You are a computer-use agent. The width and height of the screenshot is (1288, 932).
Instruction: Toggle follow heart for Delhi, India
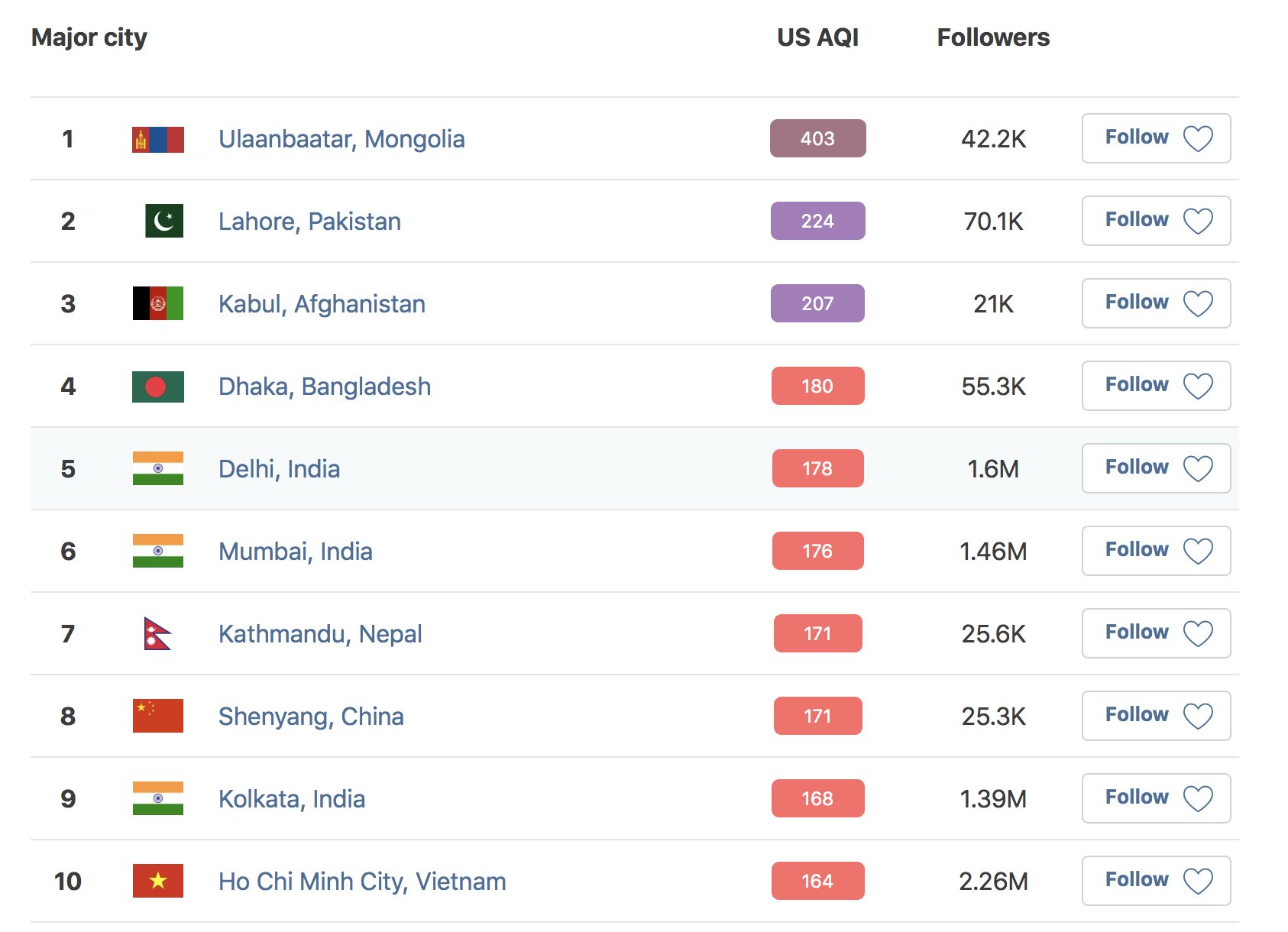click(x=1197, y=469)
